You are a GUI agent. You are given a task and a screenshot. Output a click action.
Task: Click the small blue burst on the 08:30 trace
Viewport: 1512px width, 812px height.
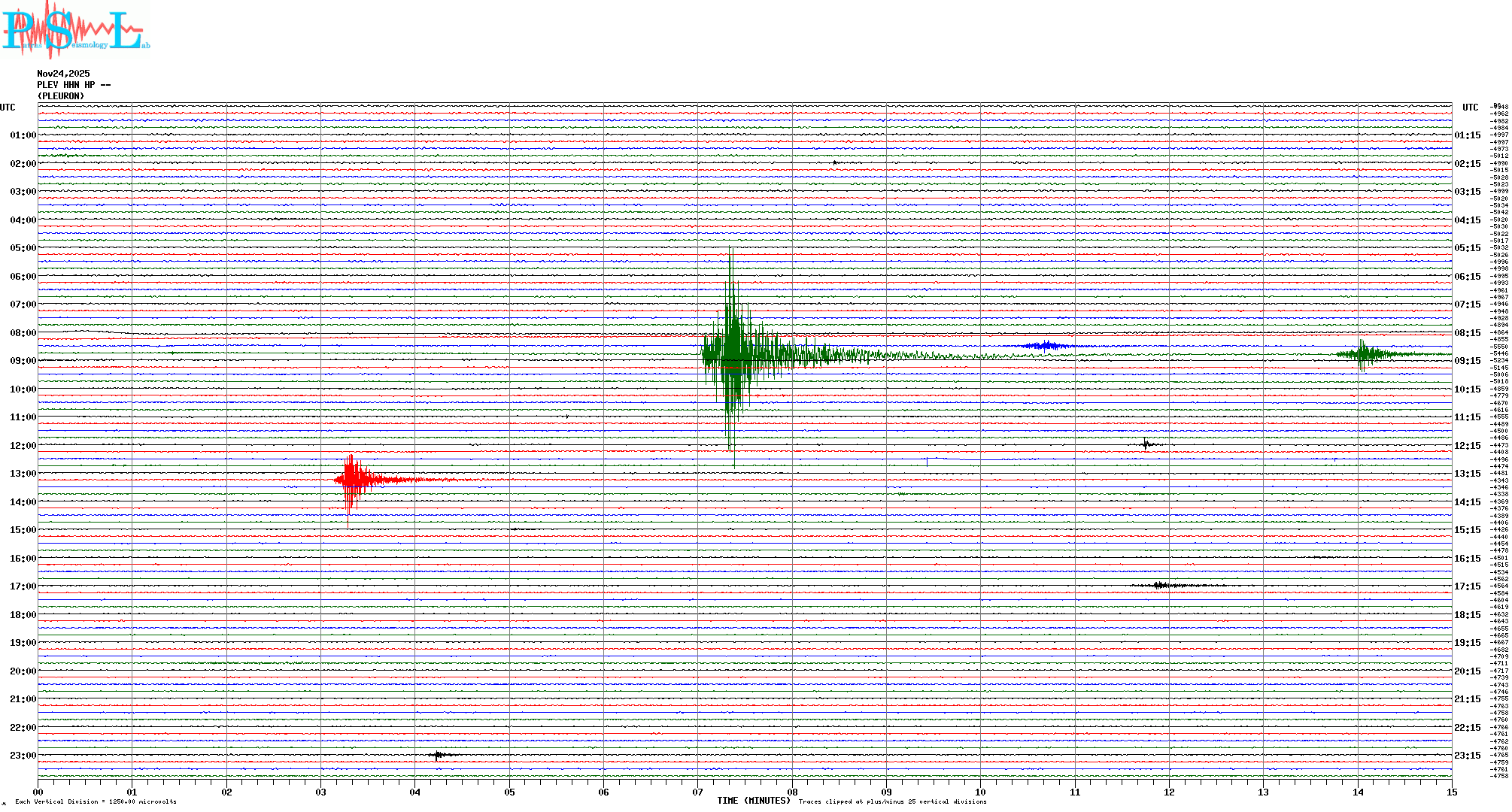tap(1046, 346)
